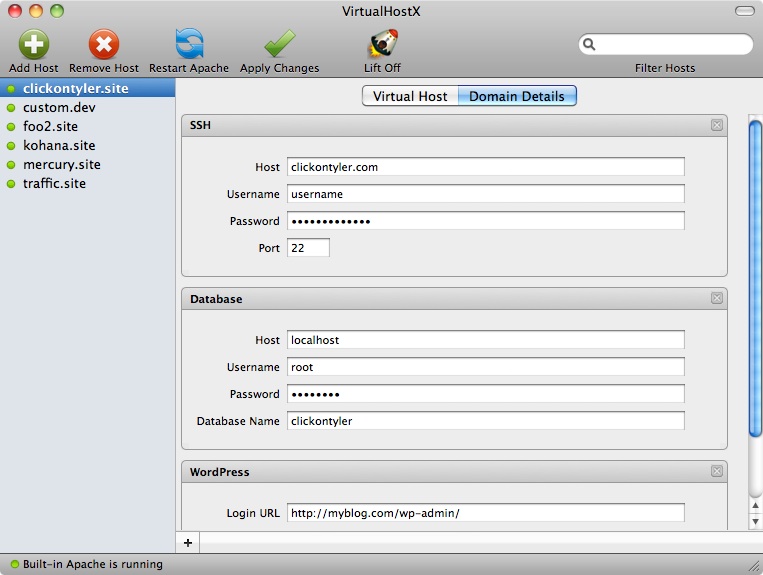Close the WordPress panel section
763x575 pixels.
(716, 471)
